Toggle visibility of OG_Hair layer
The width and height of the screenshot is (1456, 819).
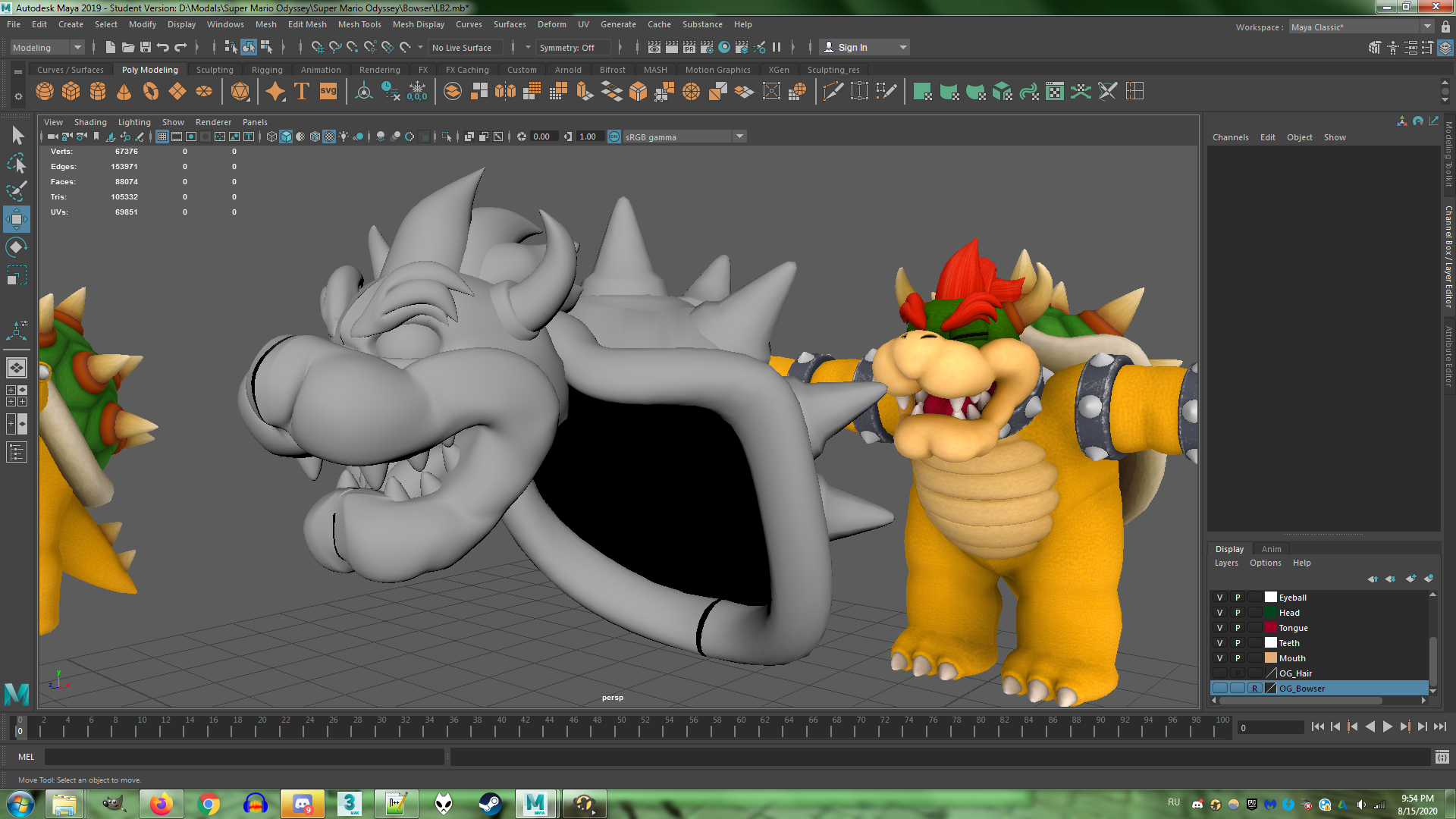[x=1220, y=673]
